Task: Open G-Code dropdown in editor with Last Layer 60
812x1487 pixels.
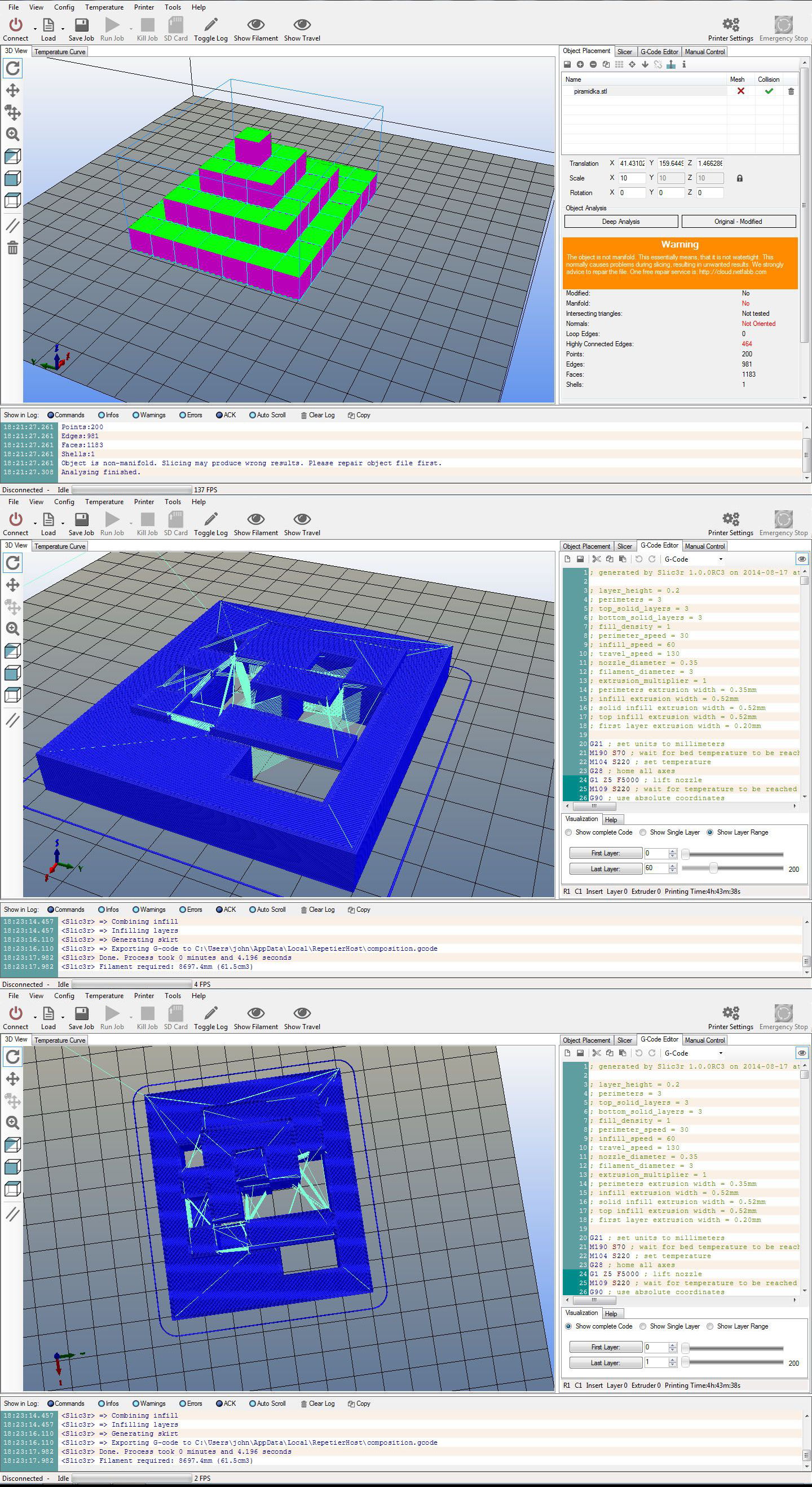Action: pyautogui.click(x=720, y=559)
